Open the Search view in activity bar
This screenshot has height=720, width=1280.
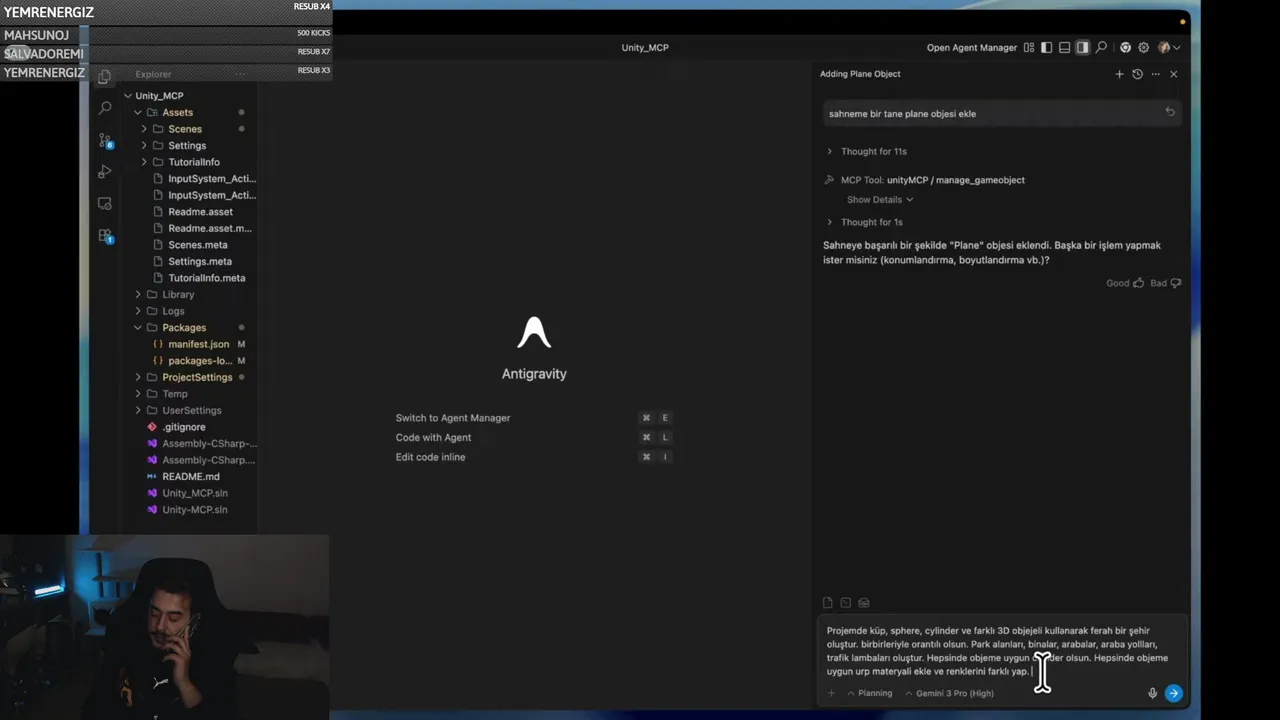[x=105, y=108]
